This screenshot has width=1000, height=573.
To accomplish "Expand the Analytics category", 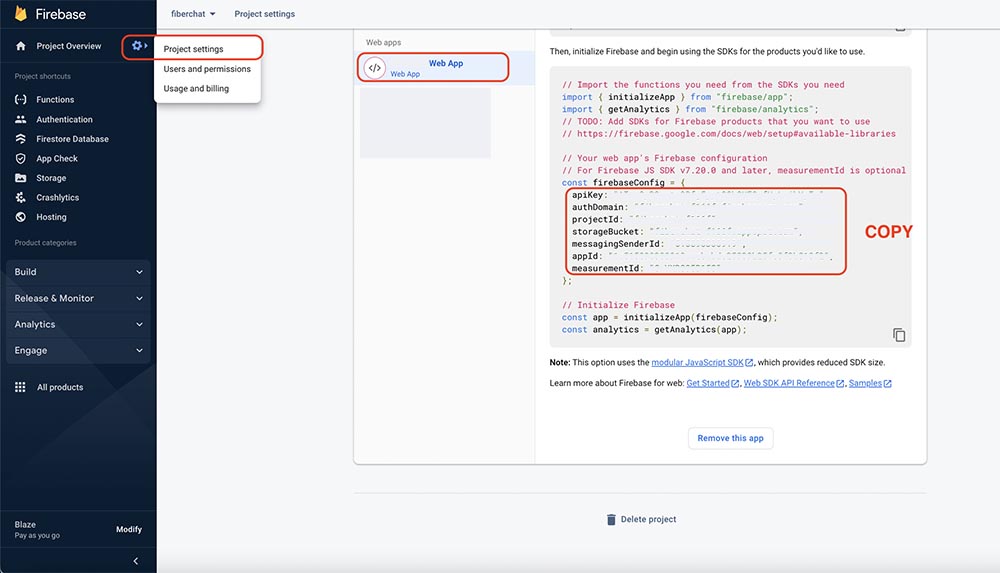I will (78, 324).
